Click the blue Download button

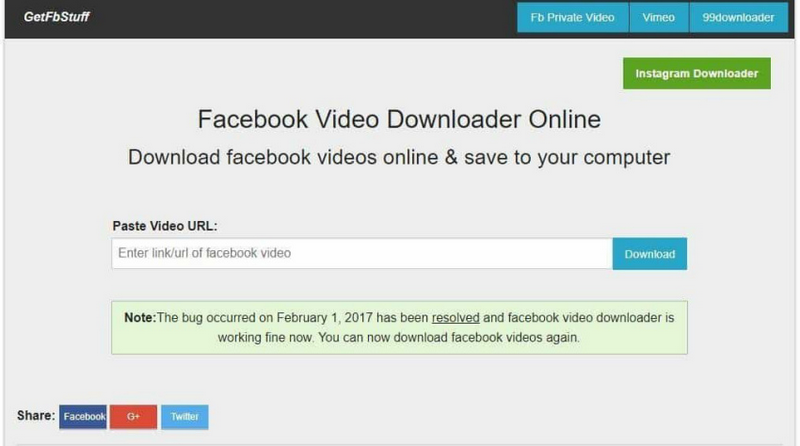649,254
